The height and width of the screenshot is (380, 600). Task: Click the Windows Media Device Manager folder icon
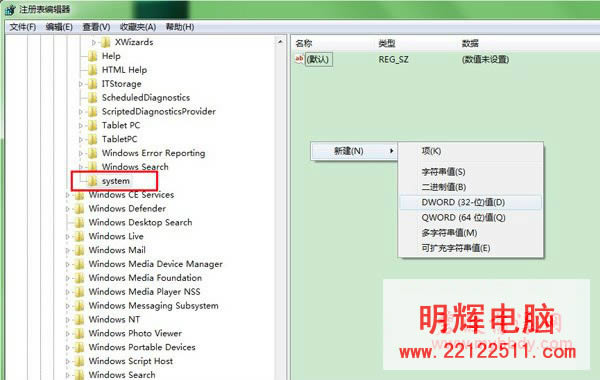(x=79, y=264)
